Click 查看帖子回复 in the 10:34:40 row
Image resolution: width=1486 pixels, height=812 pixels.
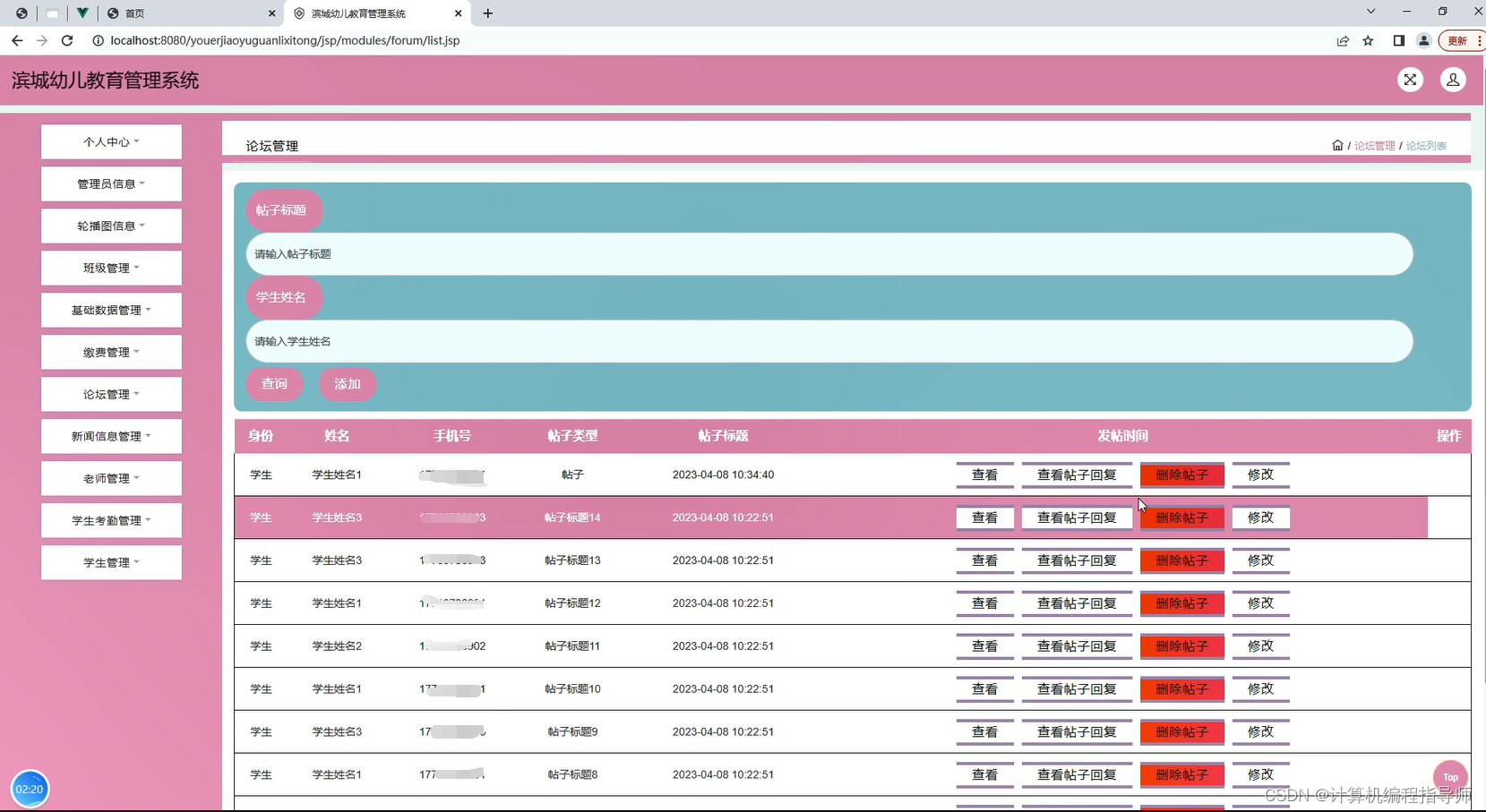tap(1077, 474)
